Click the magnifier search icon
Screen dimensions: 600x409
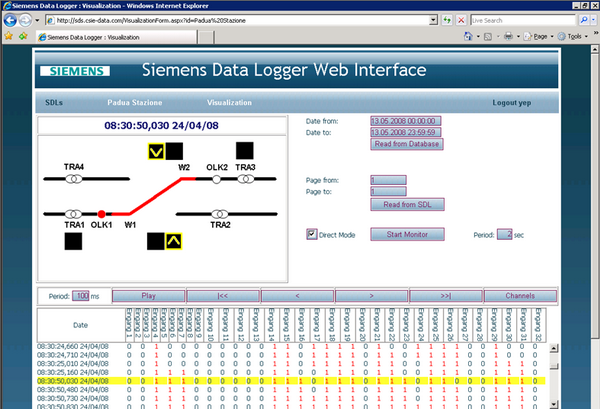tap(584, 20)
